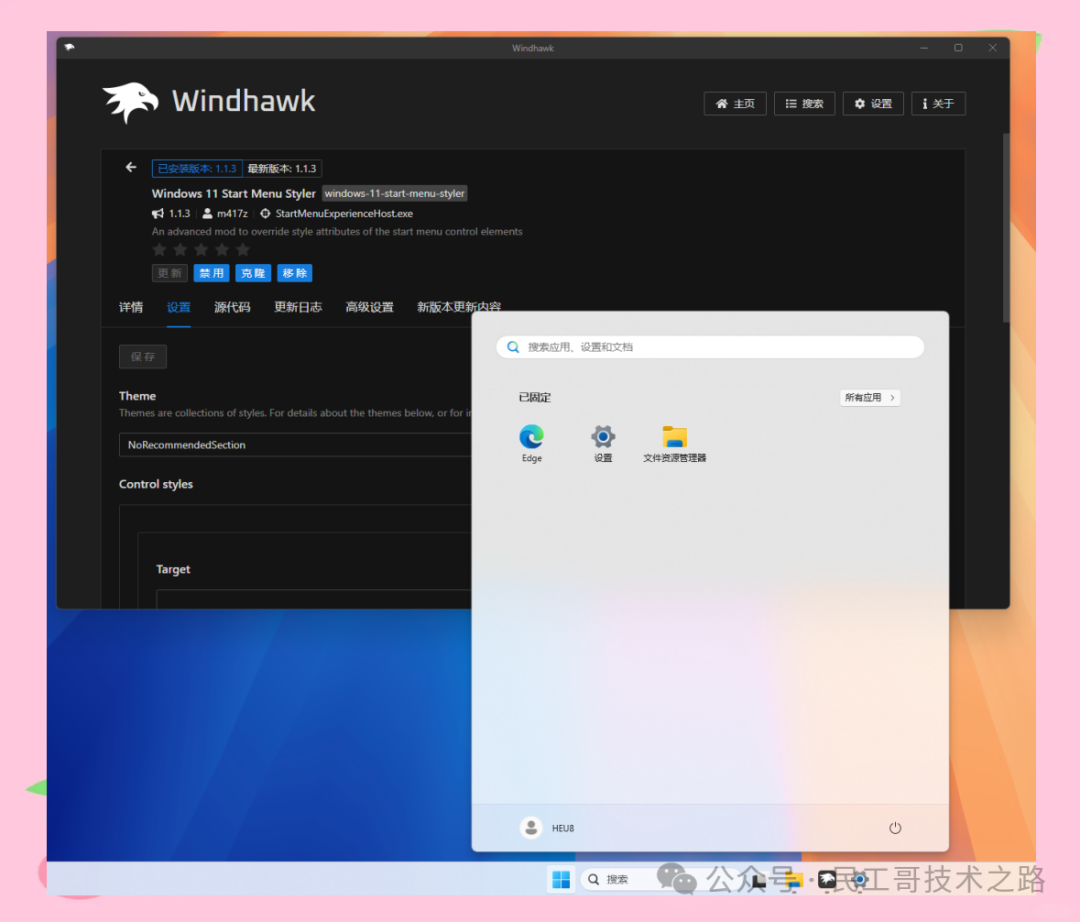Click the 保存 save button

click(143, 357)
